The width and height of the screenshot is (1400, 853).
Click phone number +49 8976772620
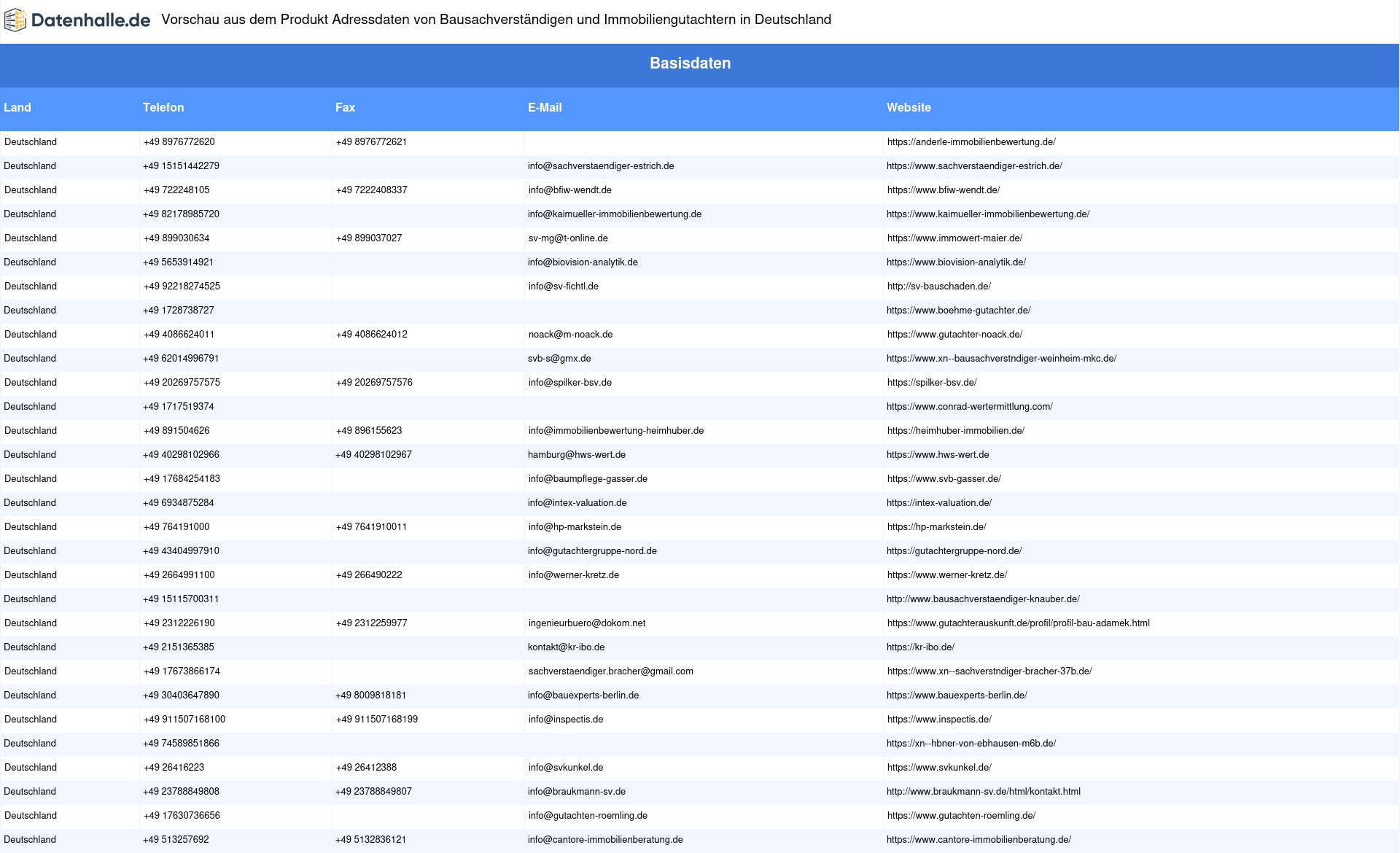(x=179, y=142)
